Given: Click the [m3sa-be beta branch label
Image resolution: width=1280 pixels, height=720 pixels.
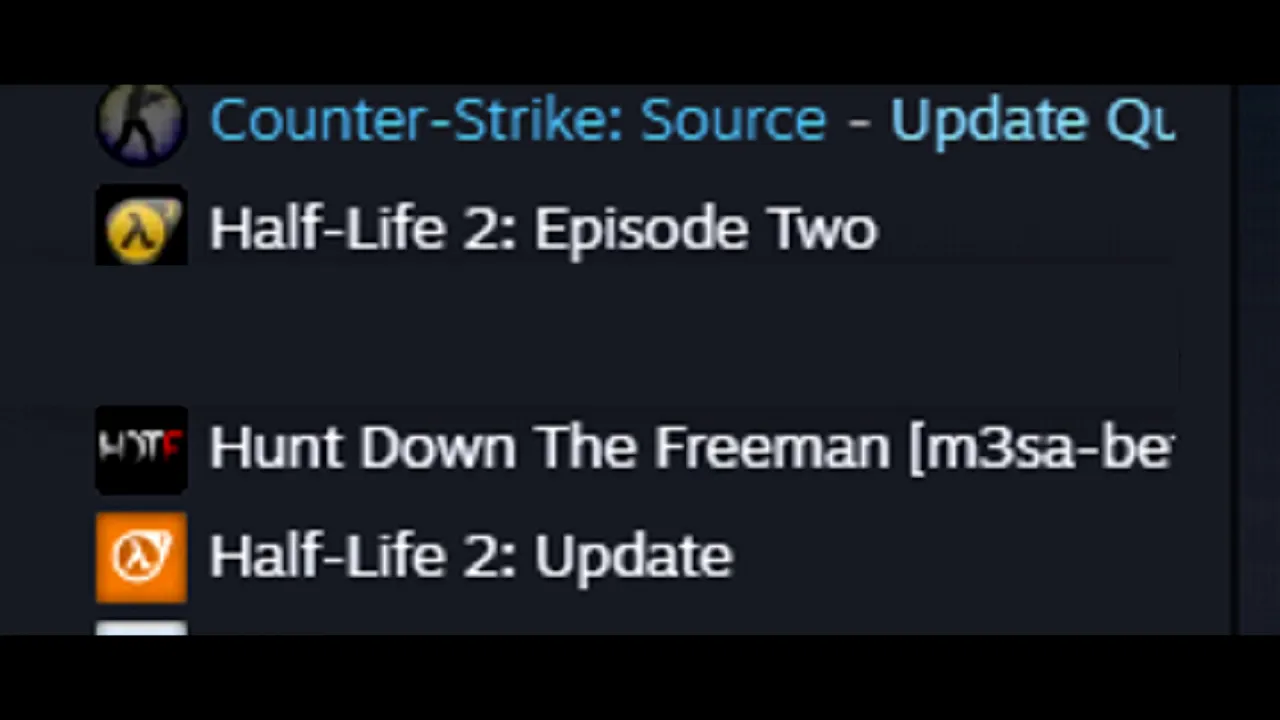Looking at the screenshot, I should point(1041,448).
